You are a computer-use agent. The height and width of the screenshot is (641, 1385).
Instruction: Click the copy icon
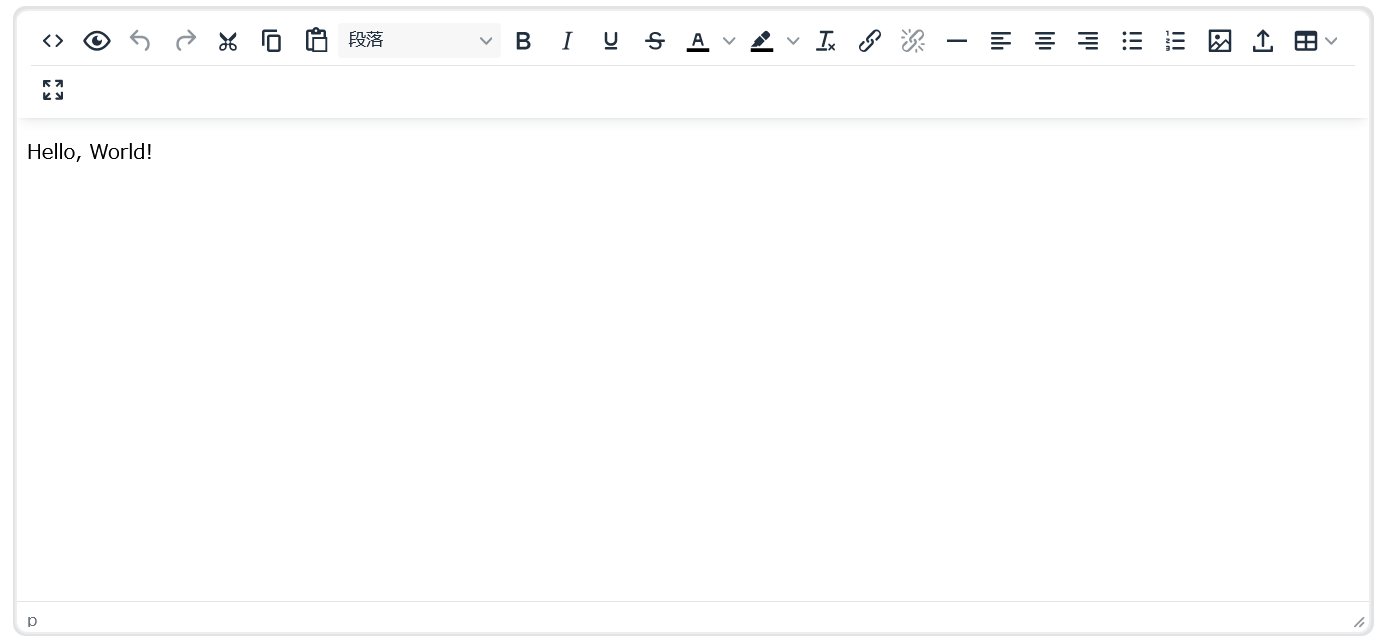point(272,41)
